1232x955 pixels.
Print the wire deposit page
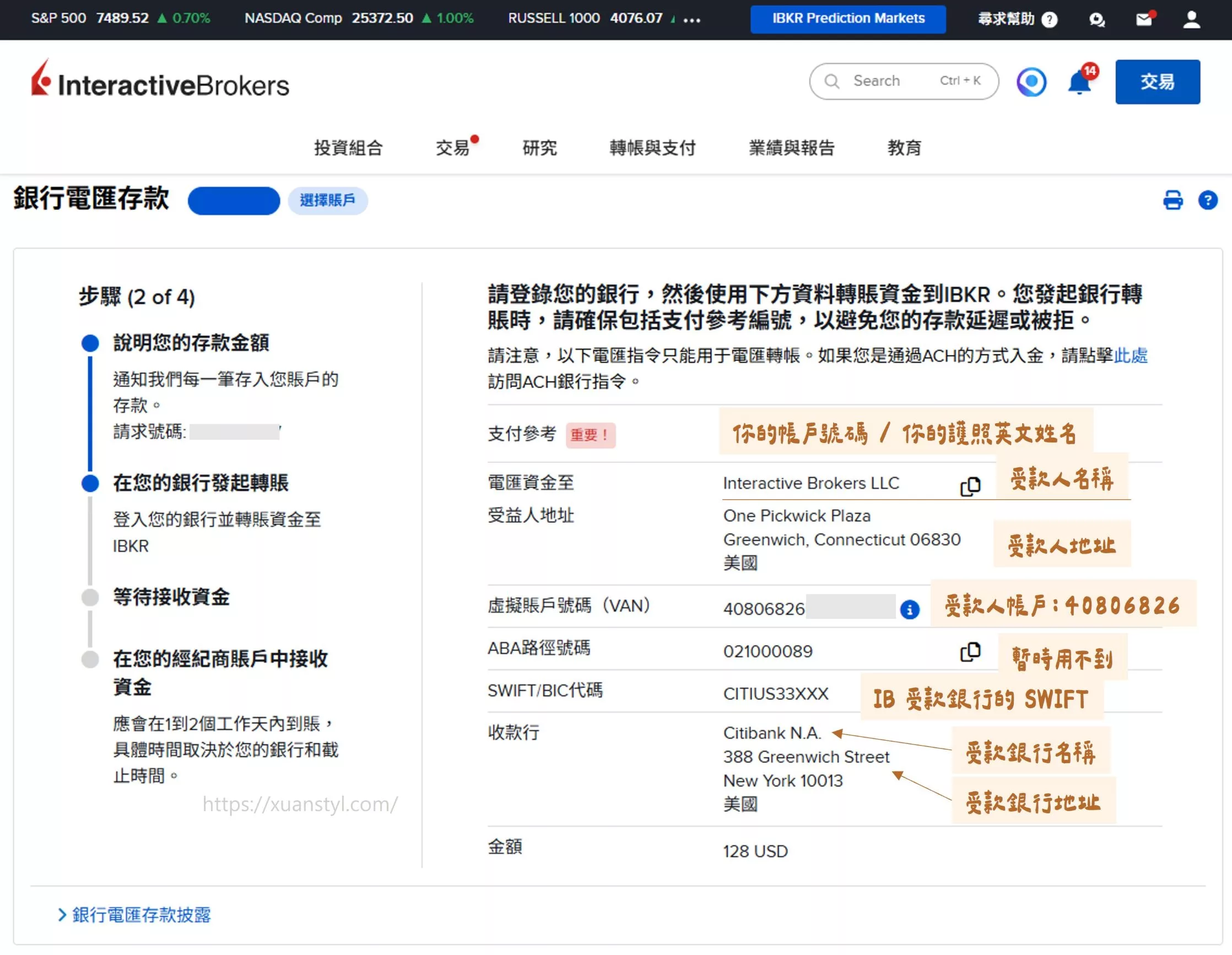pyautogui.click(x=1172, y=200)
